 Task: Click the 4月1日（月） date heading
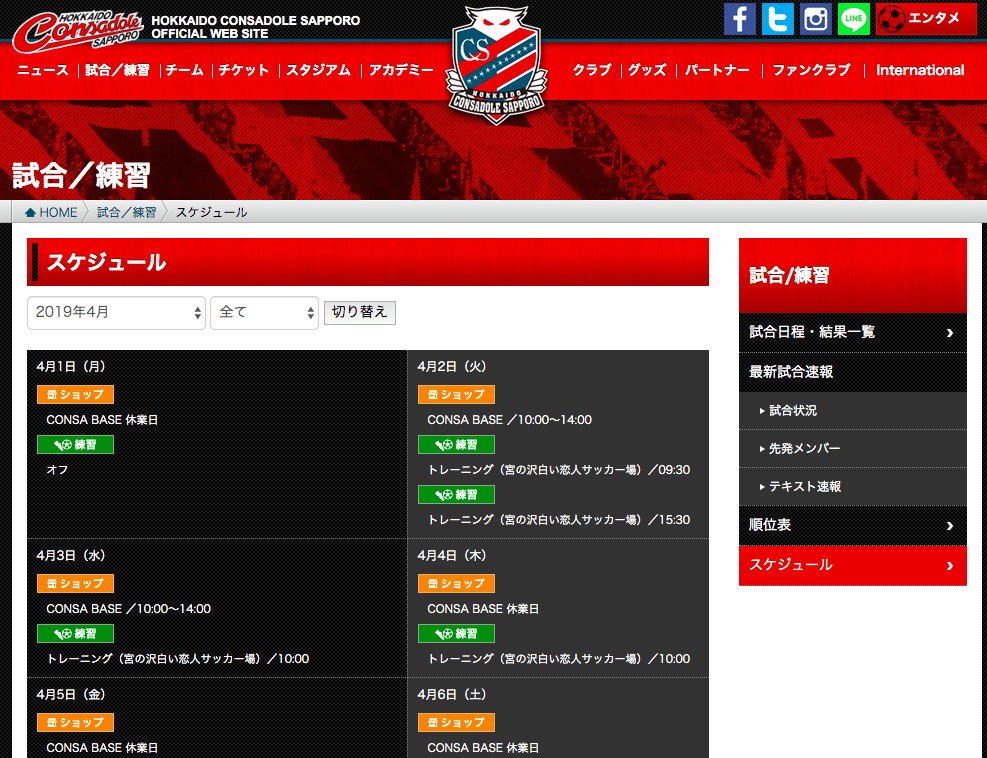point(70,366)
